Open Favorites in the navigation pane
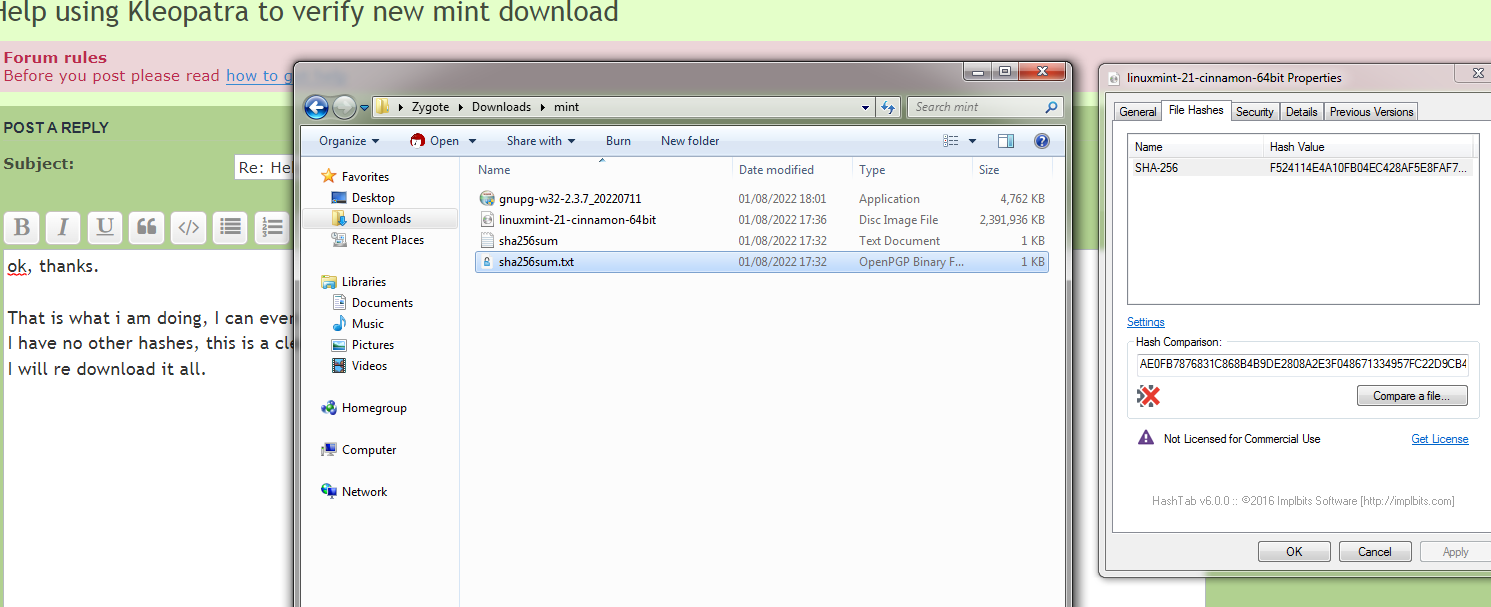 pyautogui.click(x=365, y=177)
